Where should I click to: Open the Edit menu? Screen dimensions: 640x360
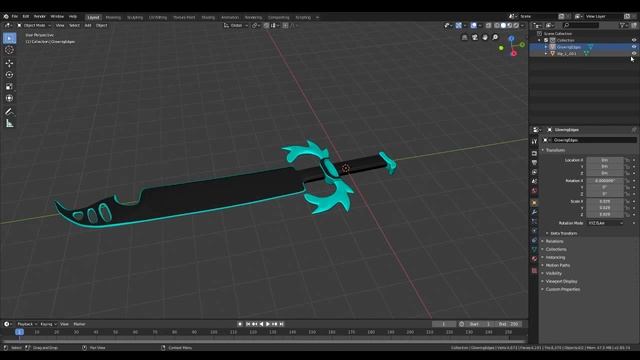26,16
